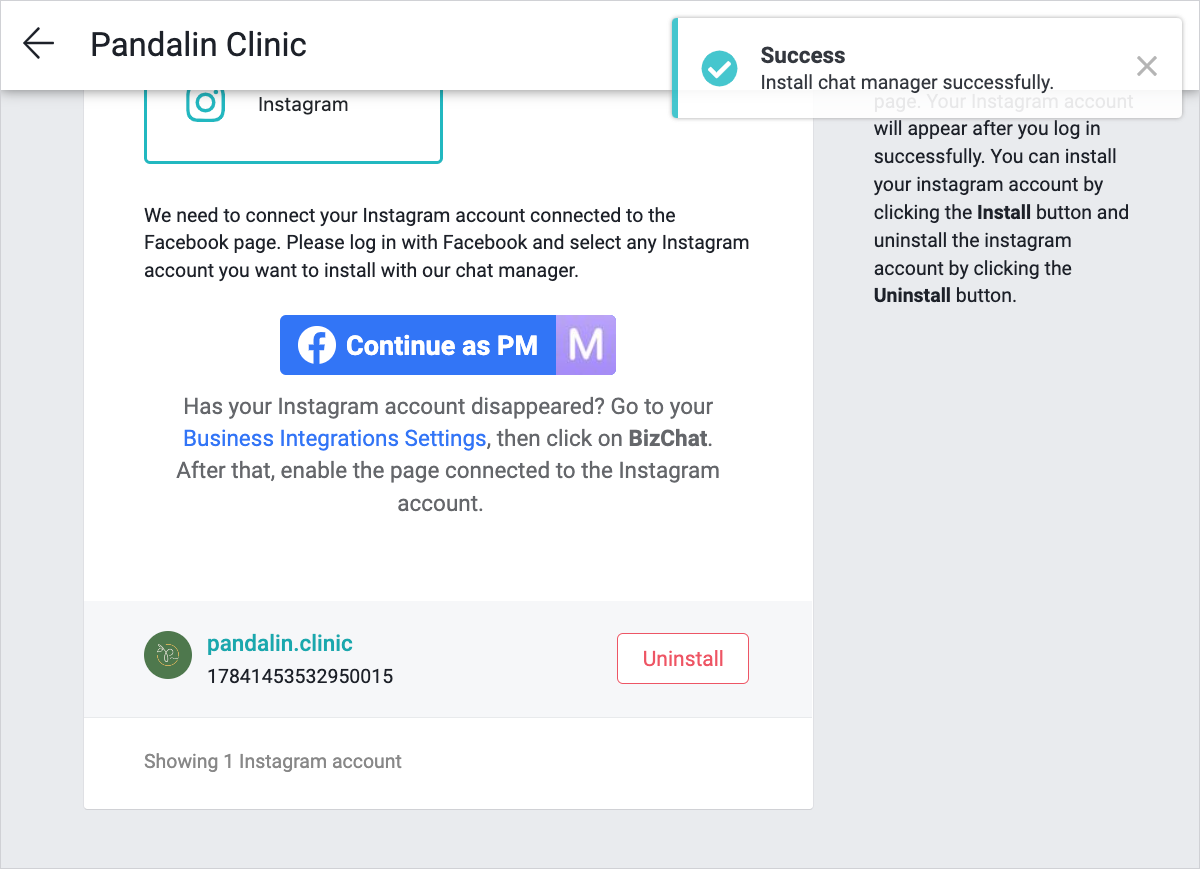Click the bold BizChat text
The image size is (1200, 869).
click(x=668, y=438)
